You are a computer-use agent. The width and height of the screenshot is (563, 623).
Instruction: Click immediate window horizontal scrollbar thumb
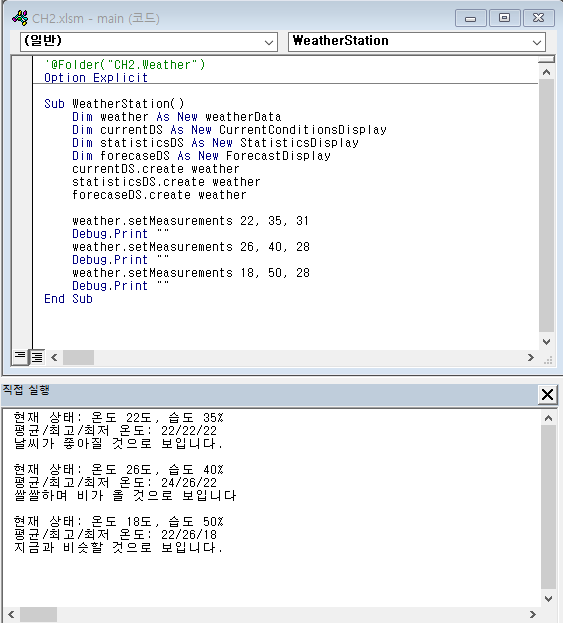coord(39,615)
